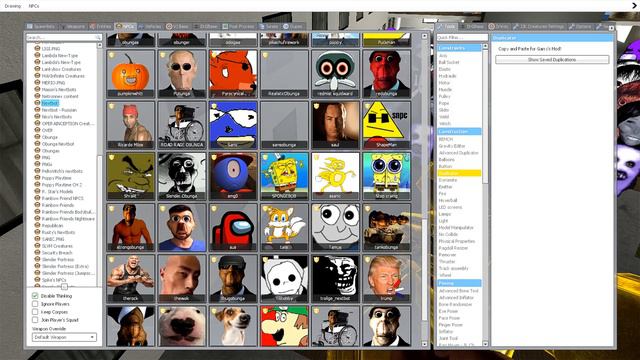Click tool list scrollbar down arrow
Image resolution: width=640 pixels, height=360 pixels.
(x=485, y=344)
